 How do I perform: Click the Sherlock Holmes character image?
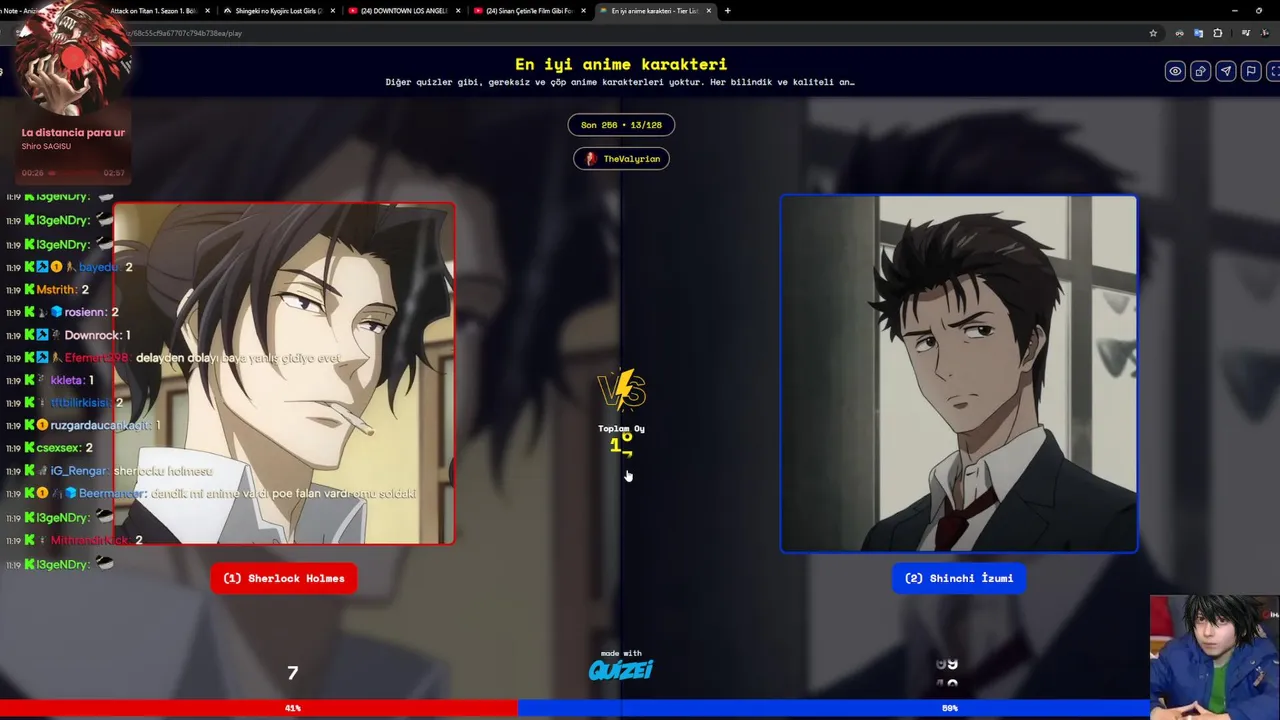(x=284, y=374)
